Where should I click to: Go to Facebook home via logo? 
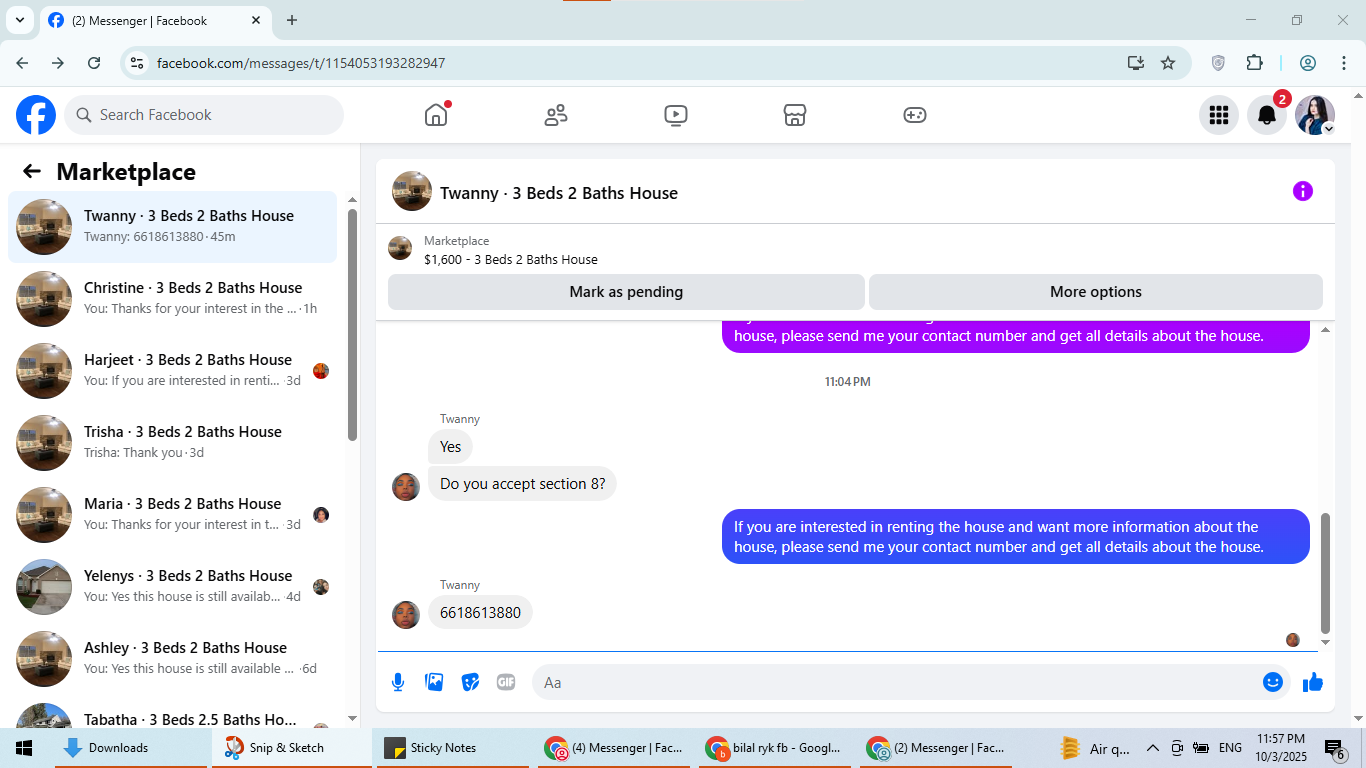[36, 115]
